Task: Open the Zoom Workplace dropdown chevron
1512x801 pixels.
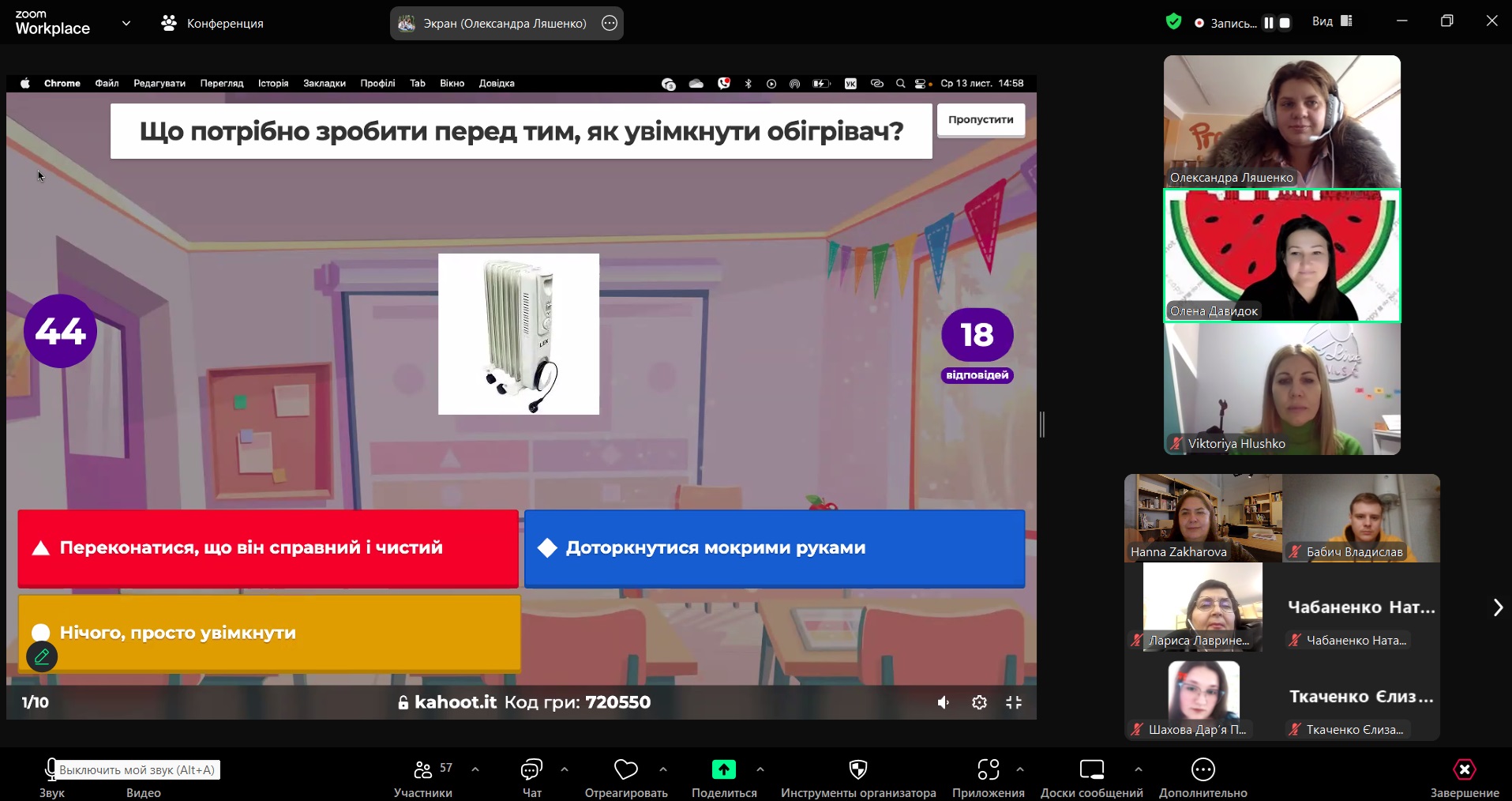Action: 126,23
